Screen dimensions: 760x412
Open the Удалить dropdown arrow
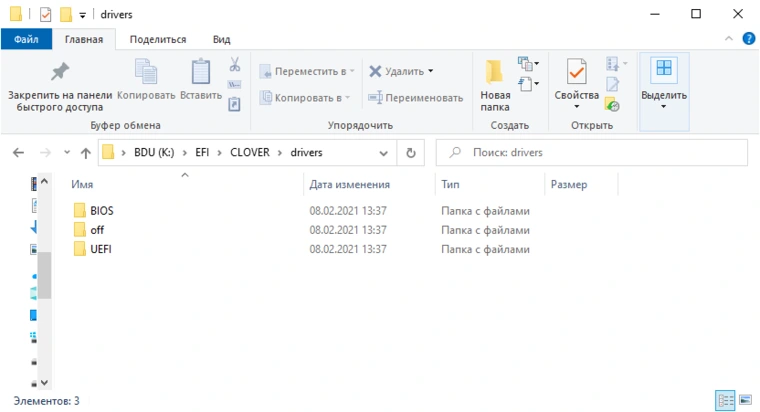(430, 71)
